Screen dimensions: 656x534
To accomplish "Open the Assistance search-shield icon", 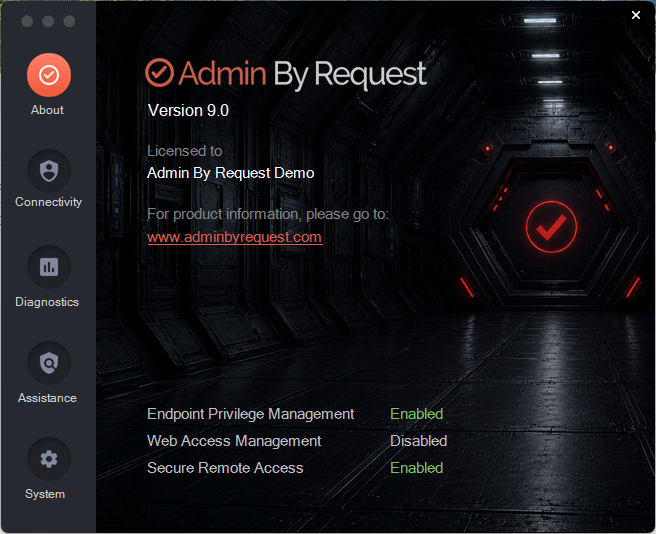I will (49, 363).
